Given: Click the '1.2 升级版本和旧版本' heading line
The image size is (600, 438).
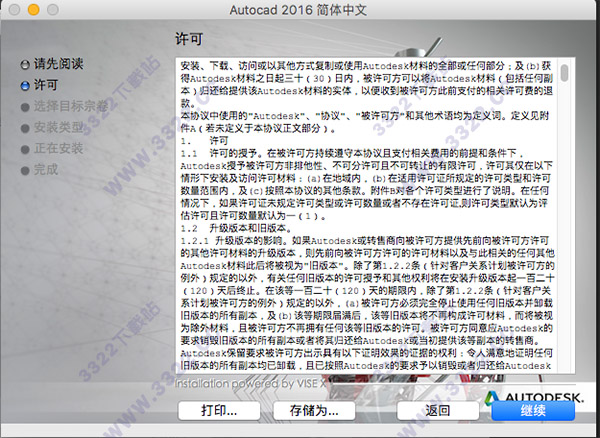Looking at the screenshot, I should pos(236,228).
